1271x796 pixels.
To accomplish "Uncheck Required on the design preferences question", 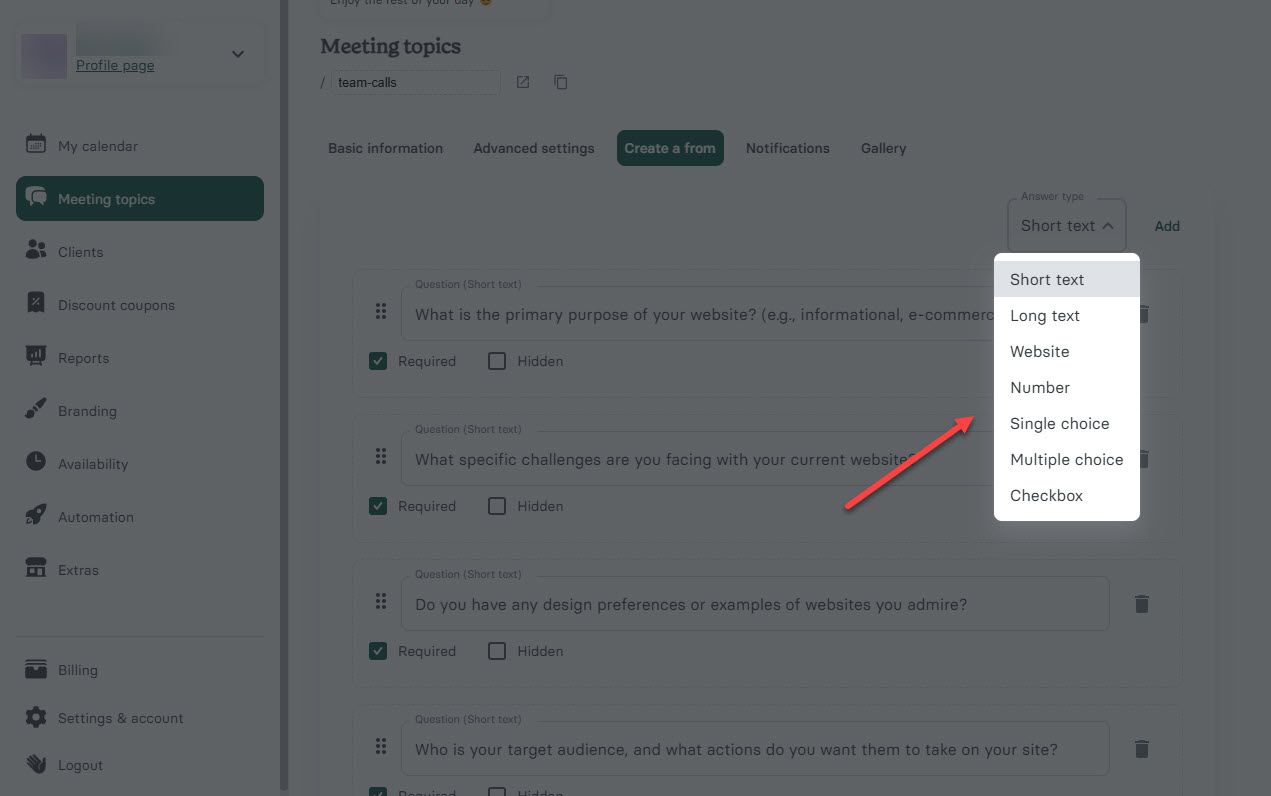I will point(378,650).
